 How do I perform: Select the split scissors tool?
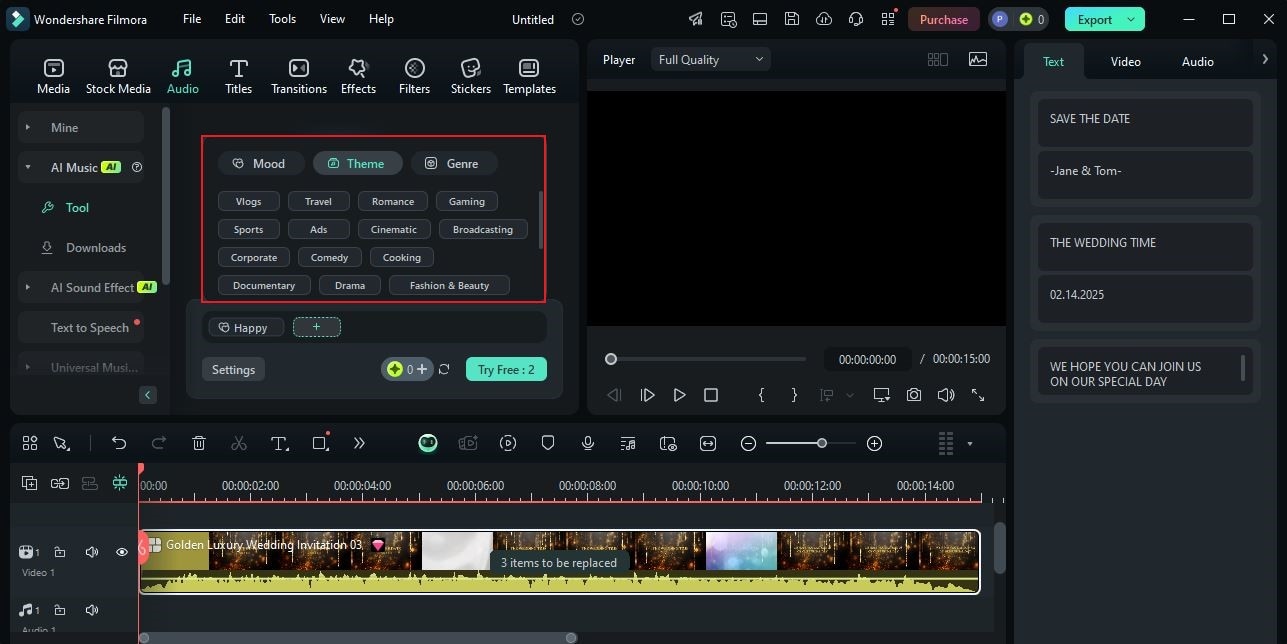click(x=238, y=443)
